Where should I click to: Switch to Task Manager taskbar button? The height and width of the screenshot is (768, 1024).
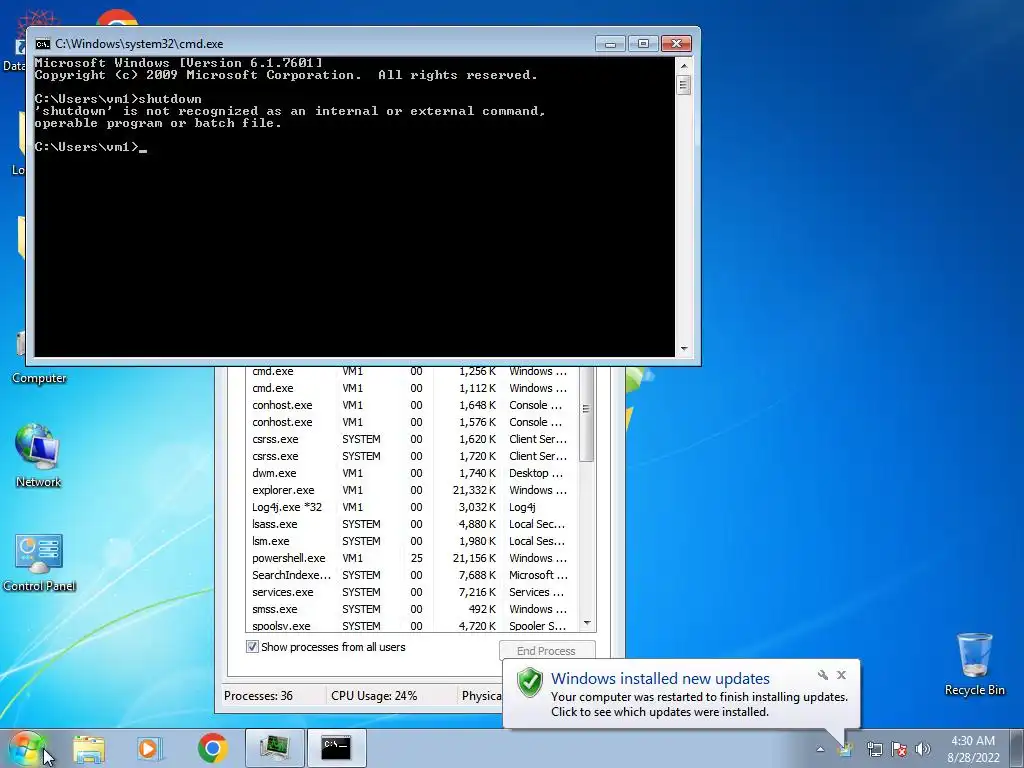click(x=275, y=748)
